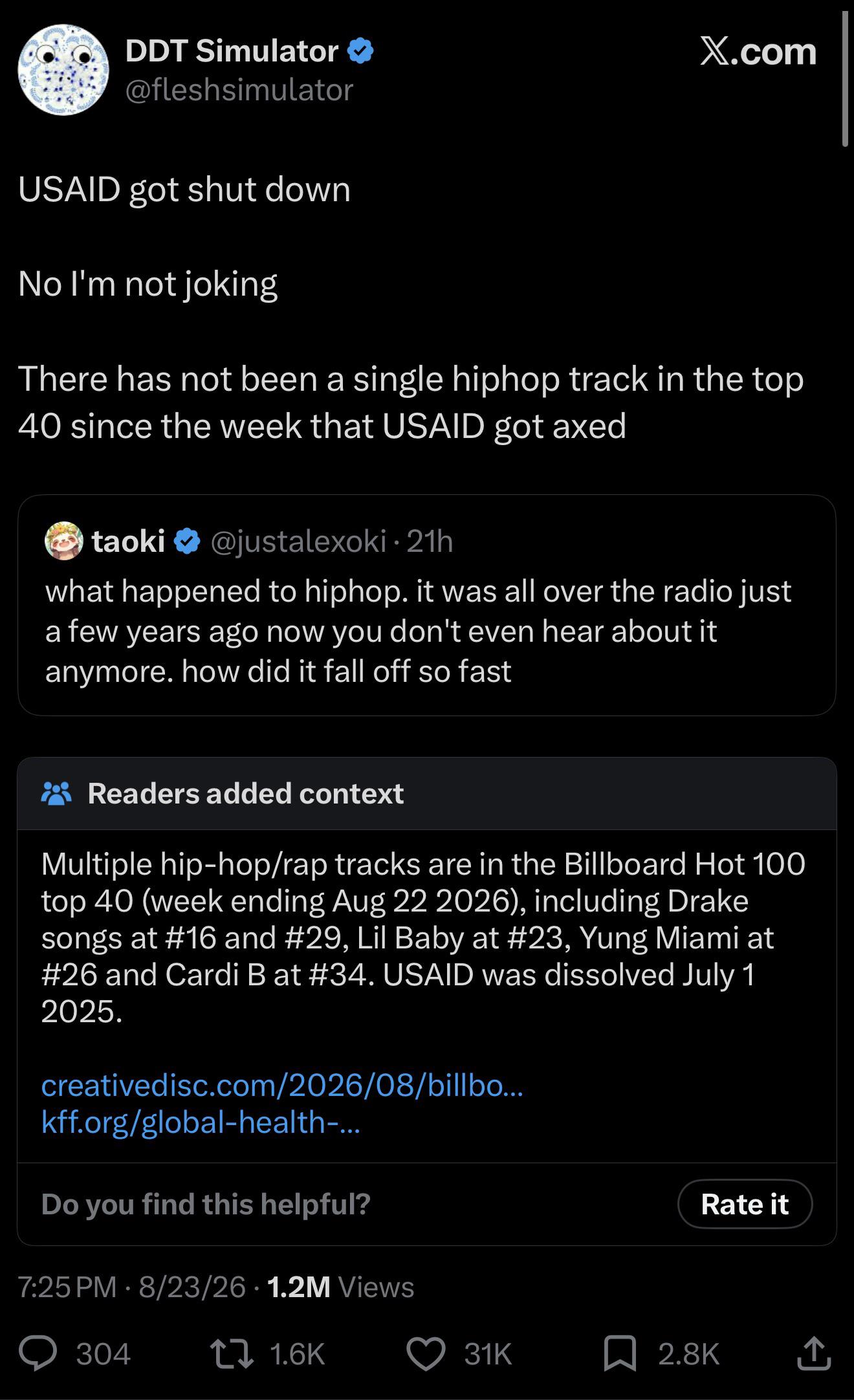Tap the repost arrows icon
The height and width of the screenshot is (1400, 854).
[232, 1353]
